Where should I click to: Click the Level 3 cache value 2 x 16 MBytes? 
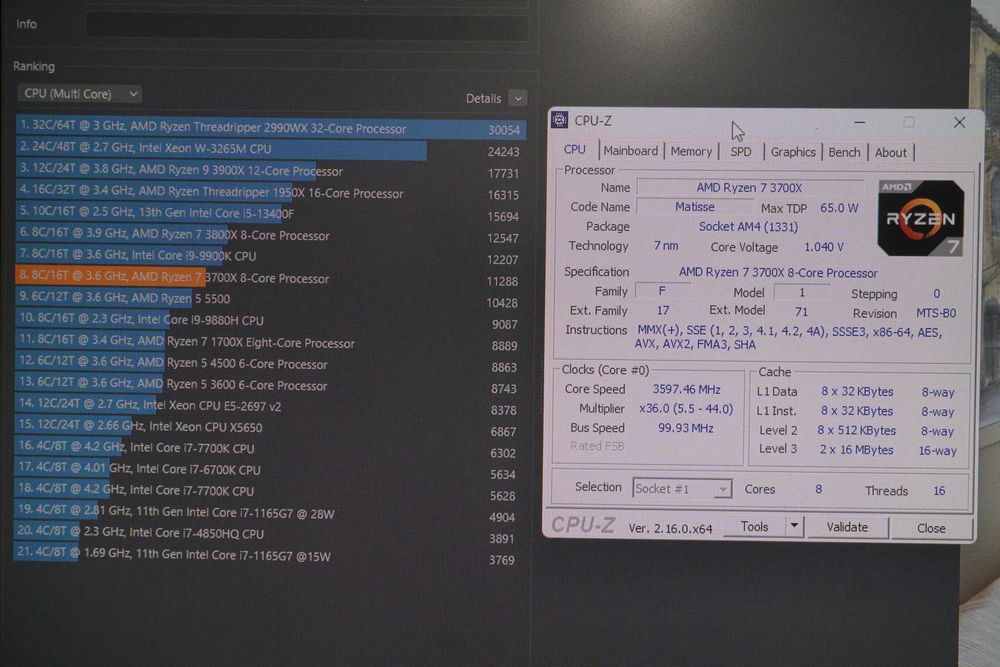(857, 450)
